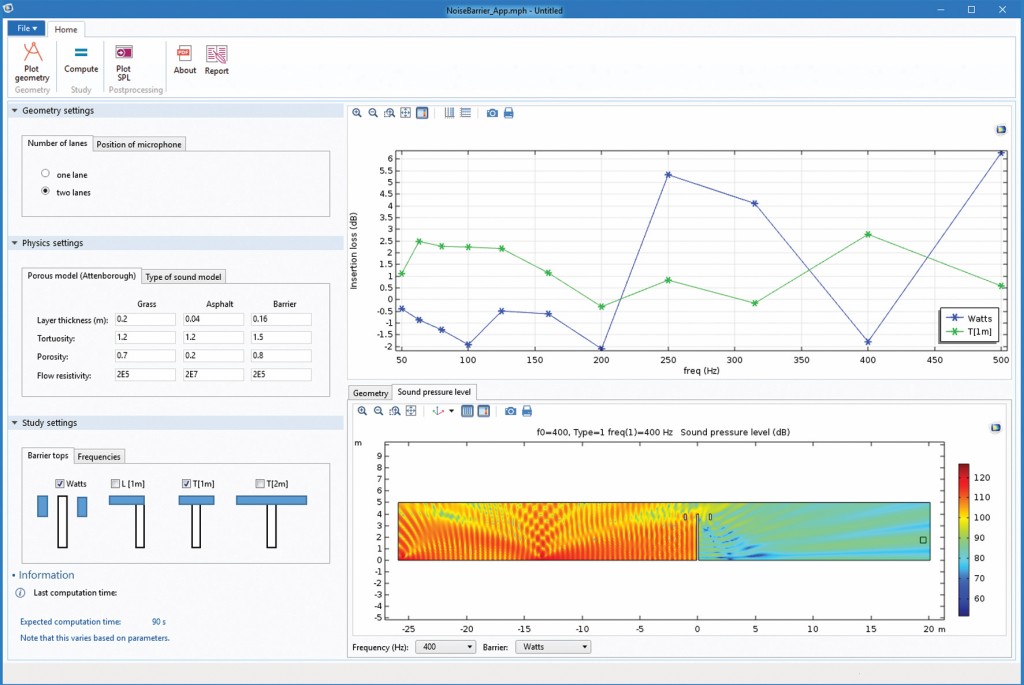
Task: Open the About PDF document
Action: pyautogui.click(x=185, y=60)
